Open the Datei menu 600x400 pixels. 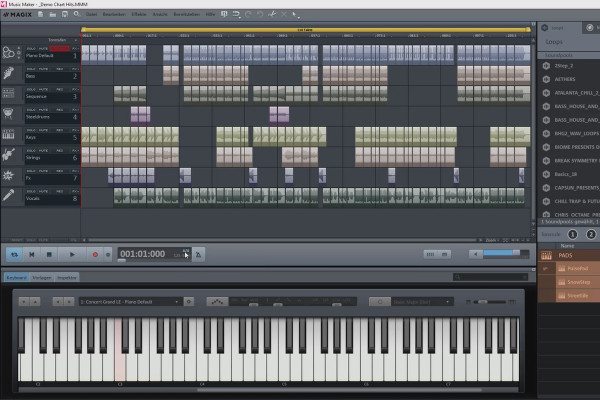tap(91, 14)
